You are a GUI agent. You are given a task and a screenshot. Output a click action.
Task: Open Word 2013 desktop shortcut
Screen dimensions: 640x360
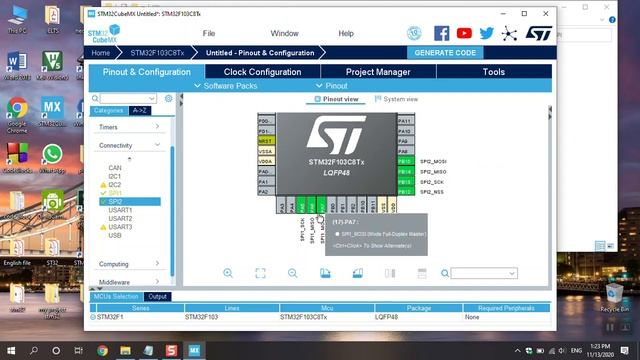pyautogui.click(x=17, y=65)
